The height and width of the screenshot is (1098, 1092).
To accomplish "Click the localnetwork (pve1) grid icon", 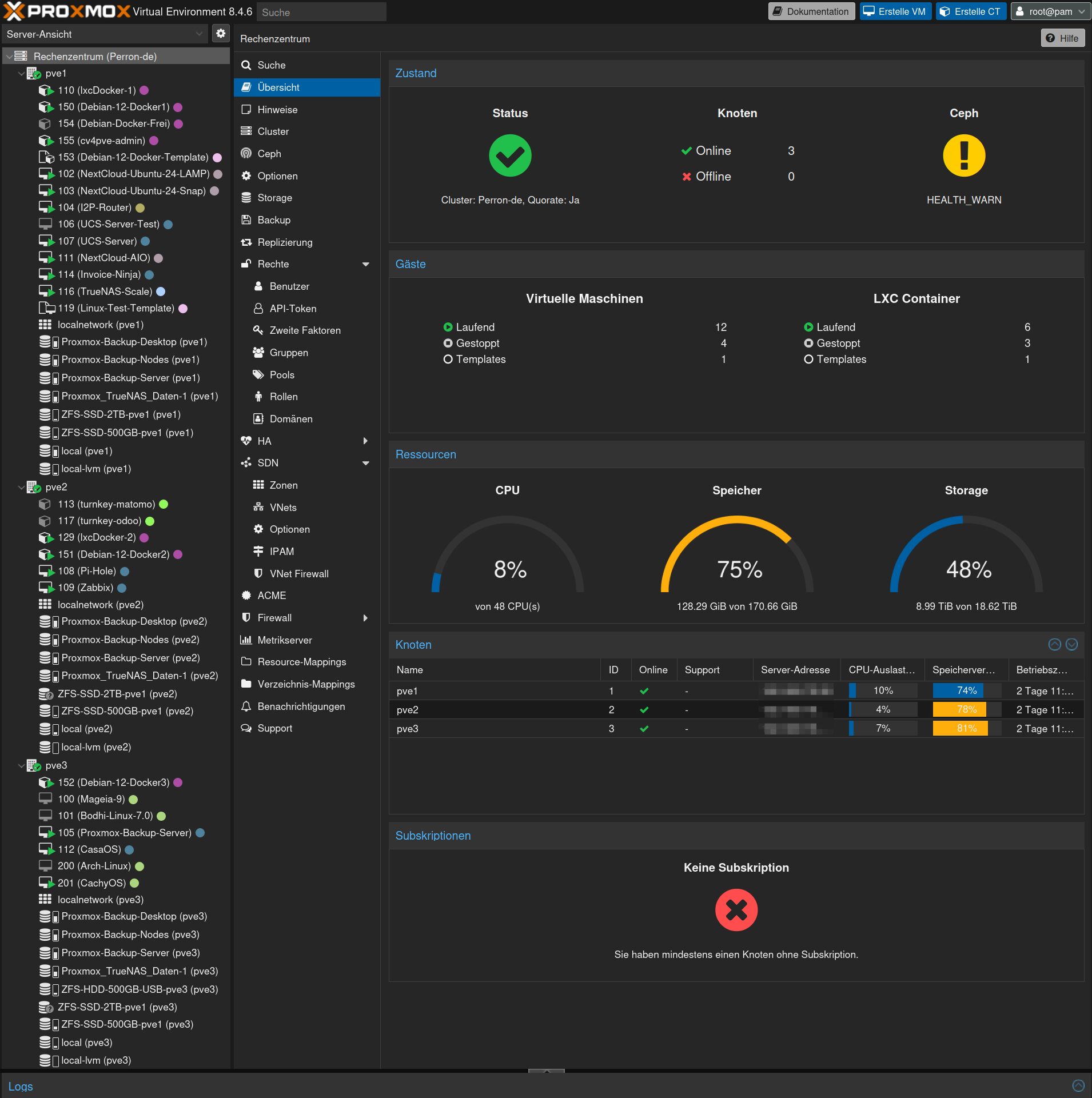I will pyautogui.click(x=45, y=325).
